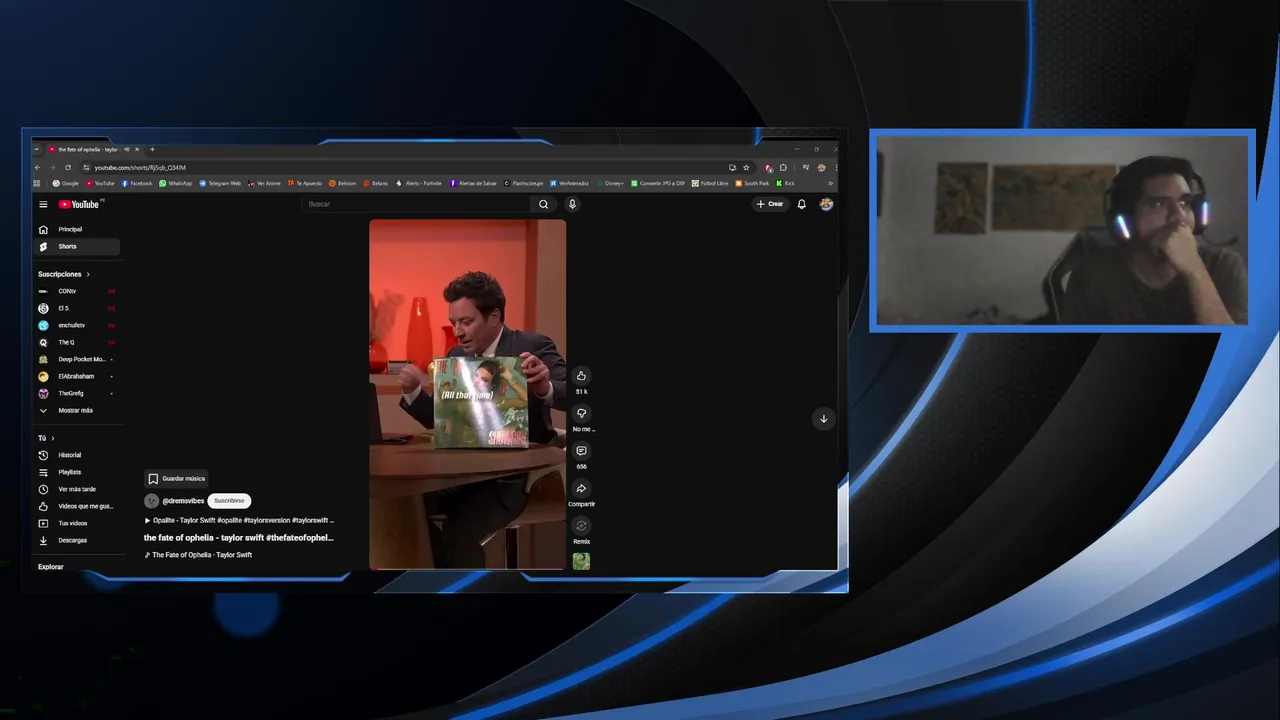Image resolution: width=1280 pixels, height=720 pixels.
Task: Expand the Tú section
Action: [46, 438]
